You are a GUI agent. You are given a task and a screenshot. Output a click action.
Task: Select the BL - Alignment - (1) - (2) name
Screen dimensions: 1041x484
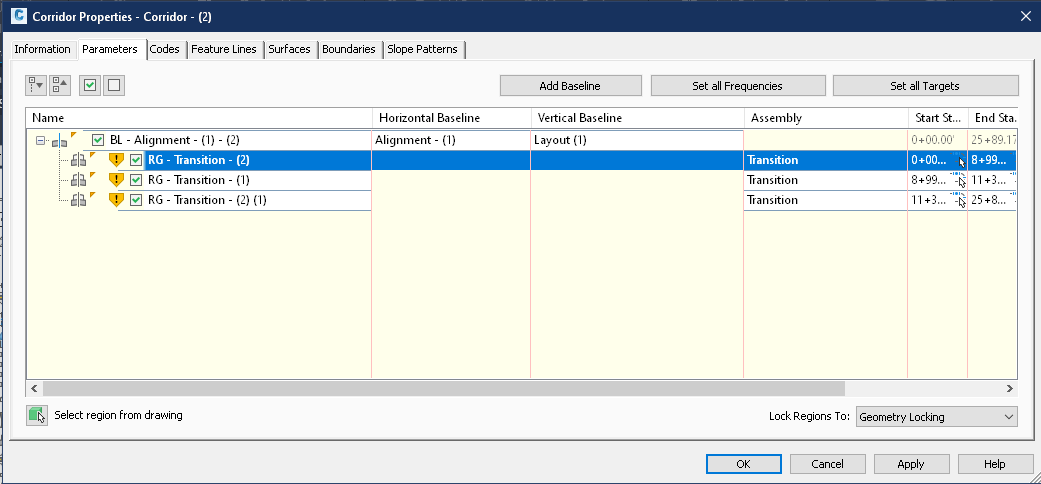(175, 141)
